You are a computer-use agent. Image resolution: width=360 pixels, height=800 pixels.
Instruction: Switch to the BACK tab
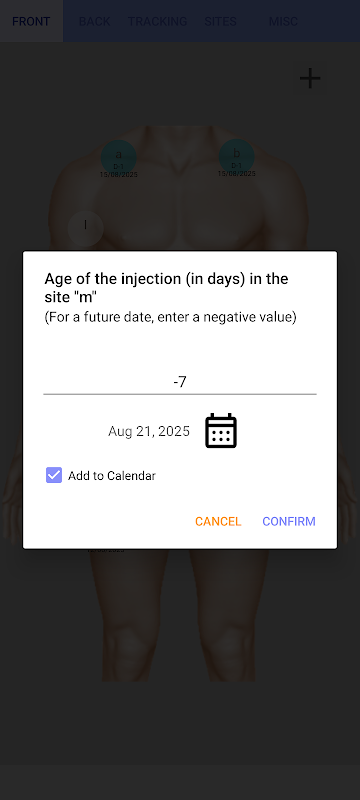coord(95,21)
